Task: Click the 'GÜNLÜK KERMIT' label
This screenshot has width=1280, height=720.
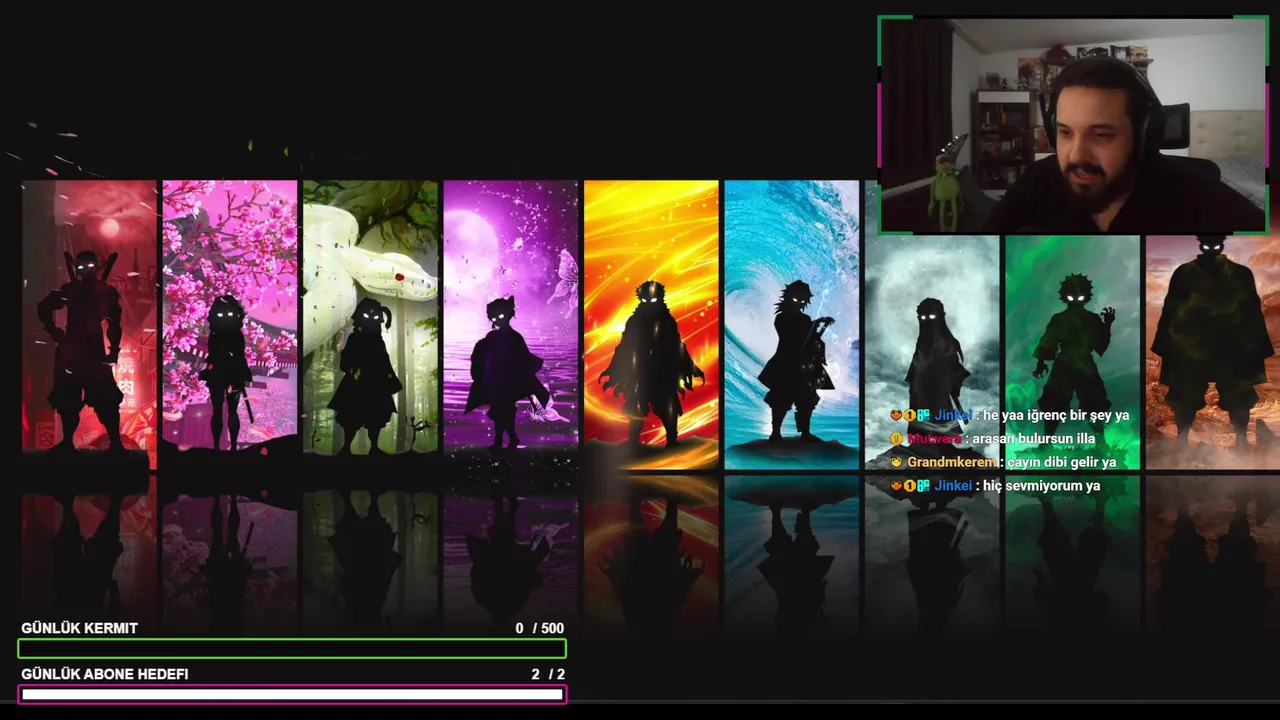Action: pos(79,628)
